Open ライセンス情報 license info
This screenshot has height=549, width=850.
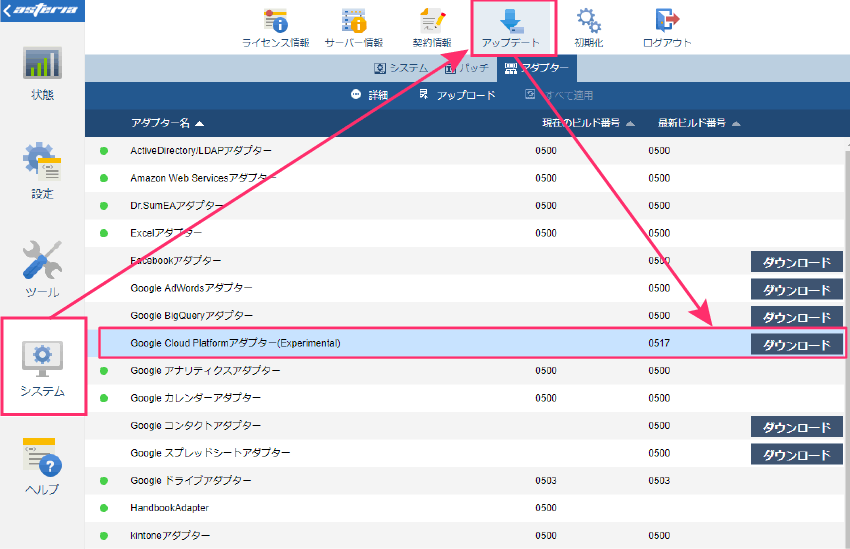pos(275,28)
